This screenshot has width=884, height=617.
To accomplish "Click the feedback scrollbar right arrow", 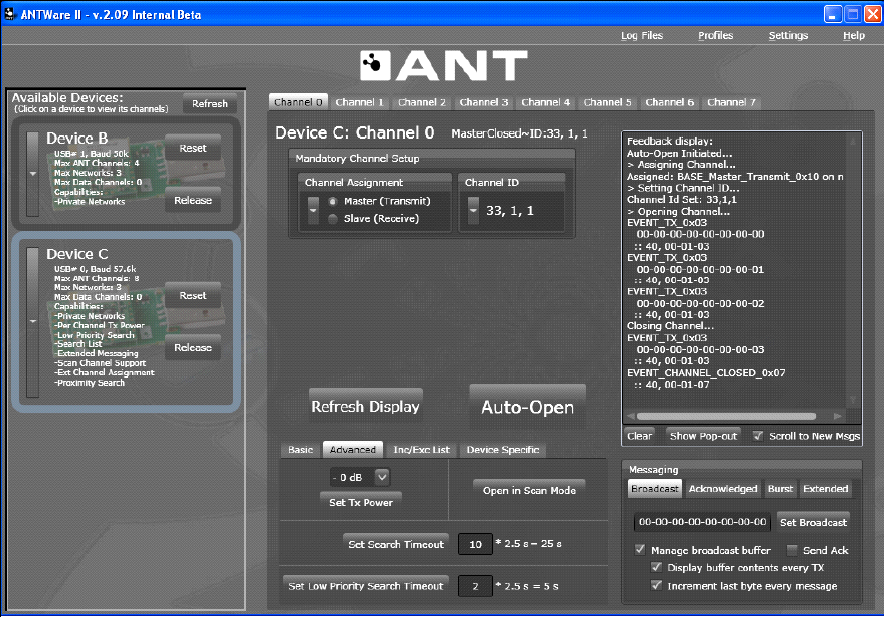I will (x=837, y=416).
